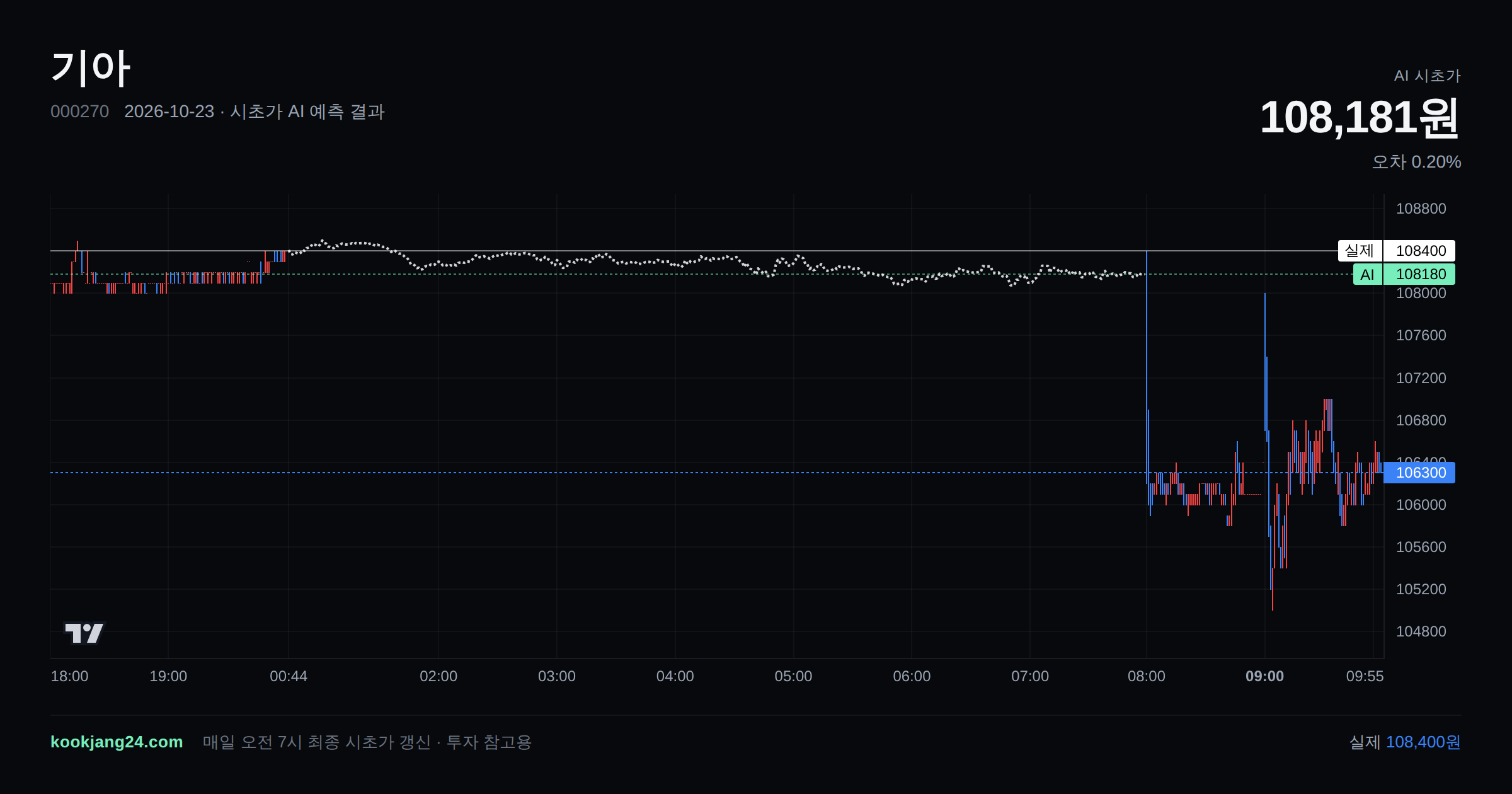This screenshot has width=1512, height=794.
Task: Click the 00:44 time axis label
Action: click(x=289, y=676)
